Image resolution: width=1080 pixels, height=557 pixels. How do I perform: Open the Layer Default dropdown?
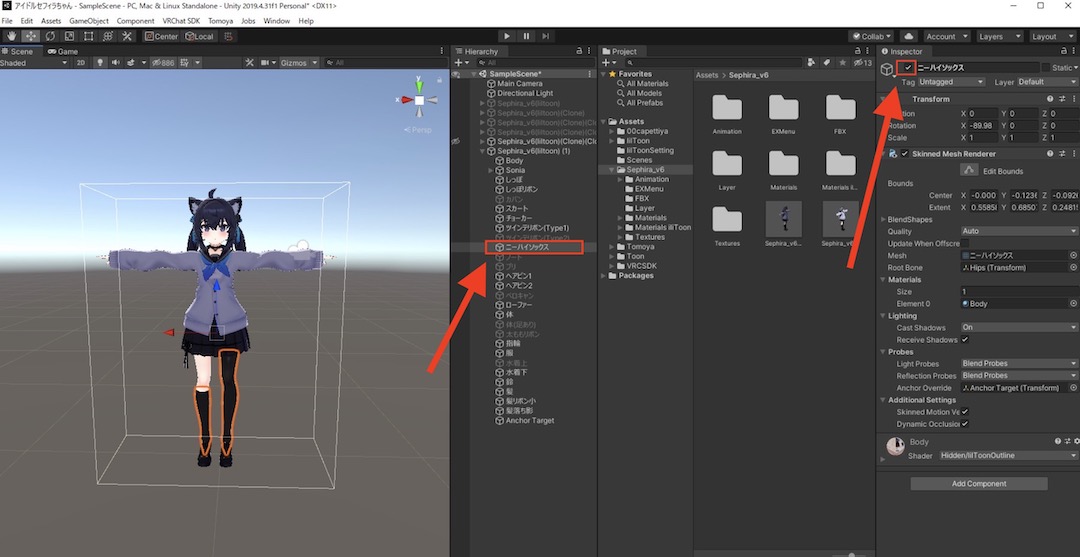click(x=1047, y=82)
